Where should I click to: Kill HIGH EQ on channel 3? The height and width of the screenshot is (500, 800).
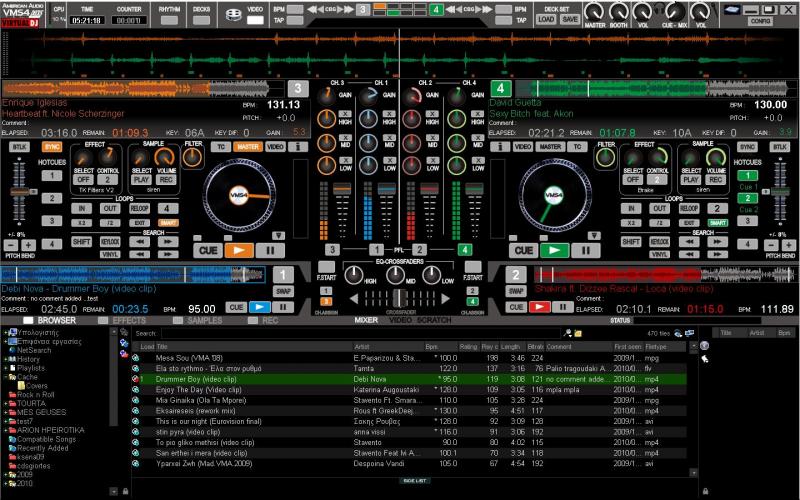point(345,114)
